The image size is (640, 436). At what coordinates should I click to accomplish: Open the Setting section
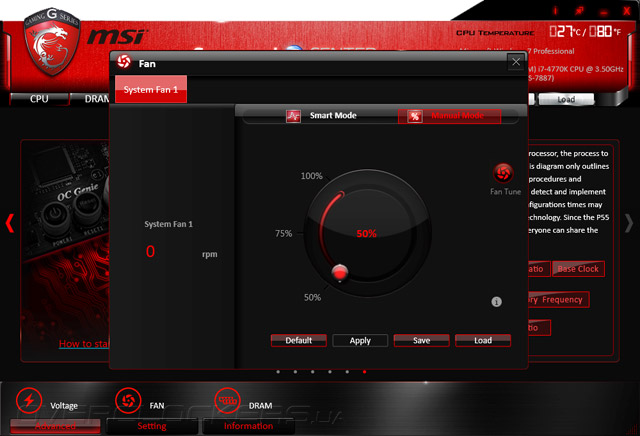point(152,426)
